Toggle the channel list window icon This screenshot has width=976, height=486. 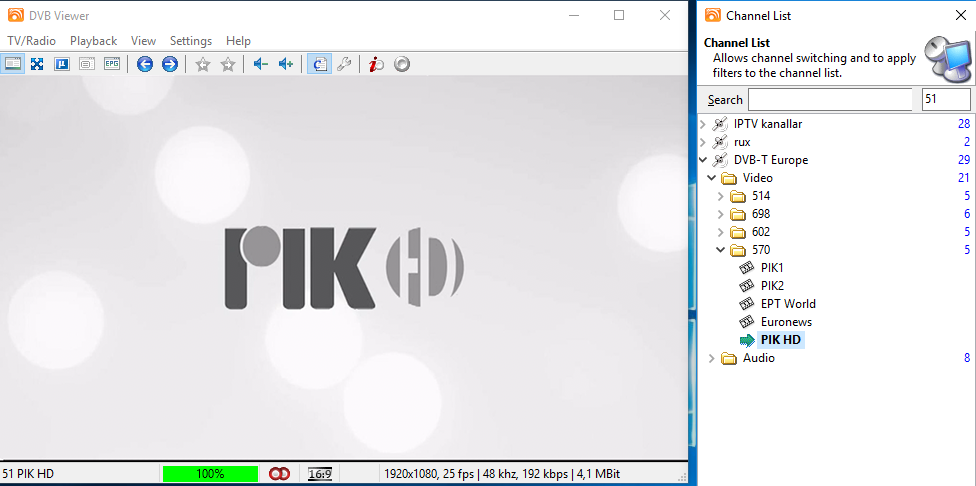click(319, 63)
